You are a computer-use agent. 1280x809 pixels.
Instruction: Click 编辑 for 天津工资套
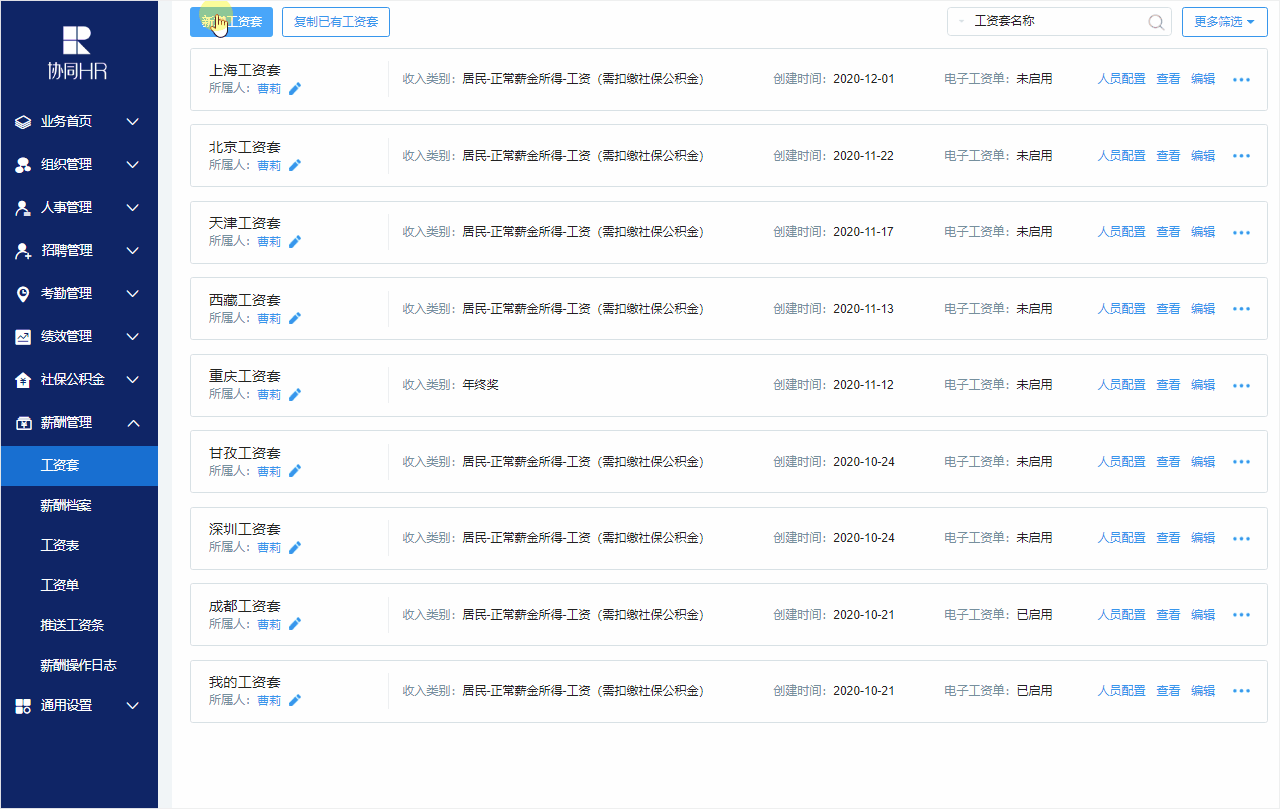click(1203, 232)
